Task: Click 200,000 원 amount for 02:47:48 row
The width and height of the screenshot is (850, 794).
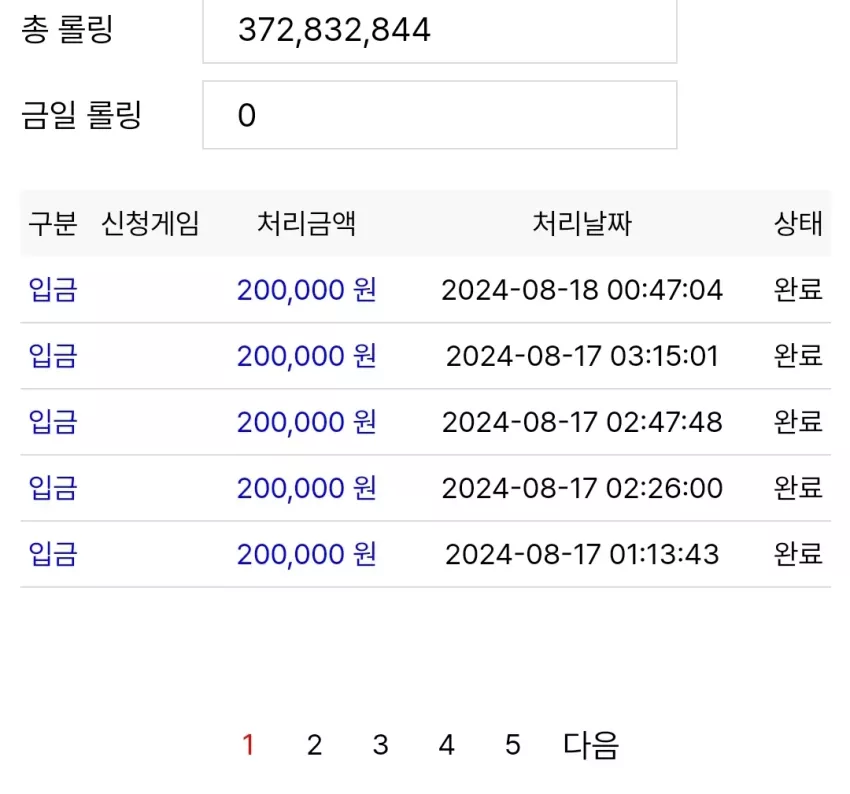Action: pyautogui.click(x=306, y=422)
